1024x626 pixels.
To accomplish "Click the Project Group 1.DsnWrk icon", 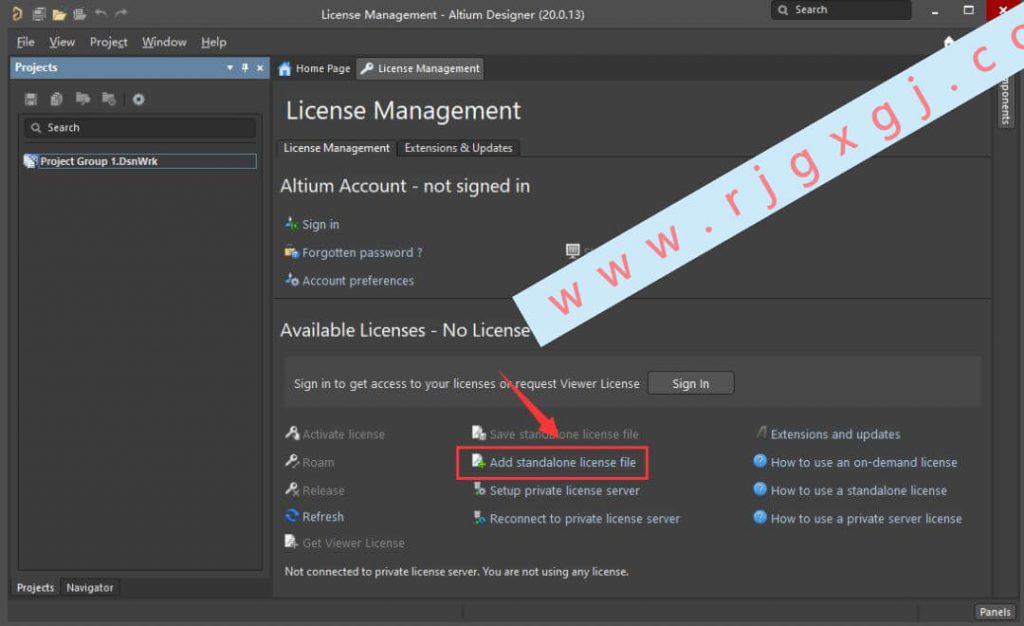I will coord(31,161).
